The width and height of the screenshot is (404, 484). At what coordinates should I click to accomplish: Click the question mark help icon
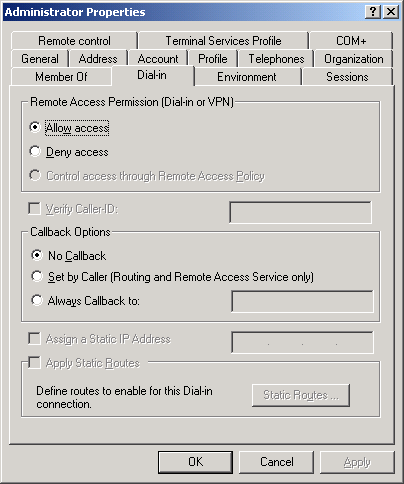tap(373, 12)
